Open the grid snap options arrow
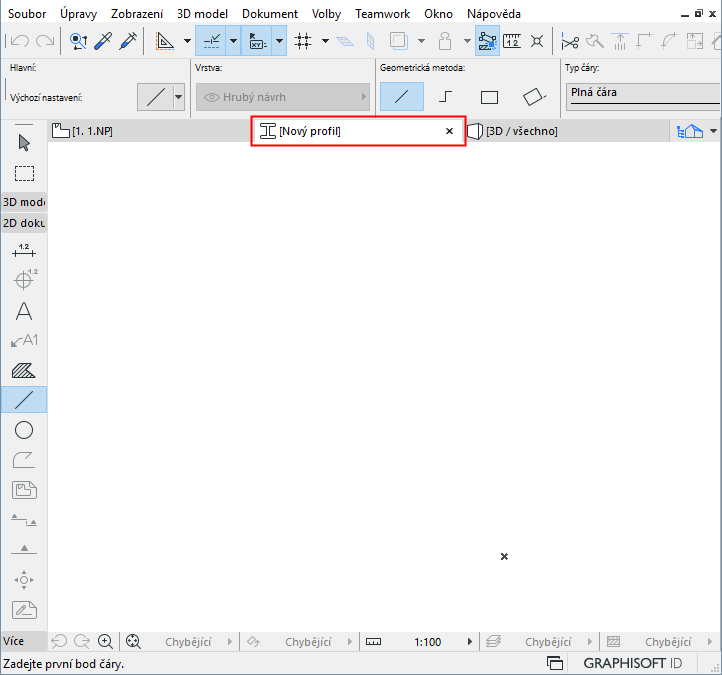 tap(325, 41)
